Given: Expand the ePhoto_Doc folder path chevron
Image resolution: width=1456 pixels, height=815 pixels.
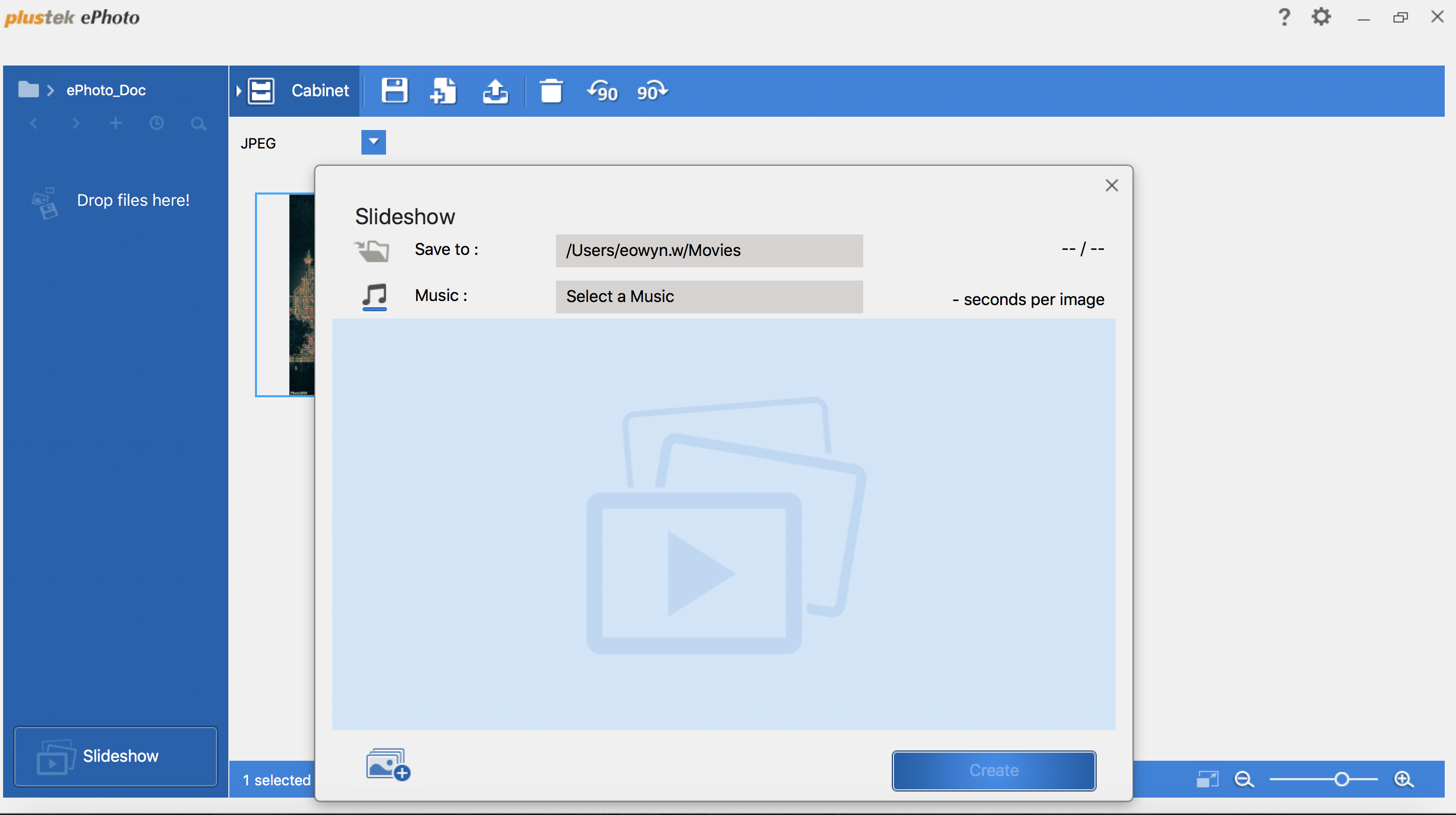Looking at the screenshot, I should (x=50, y=90).
